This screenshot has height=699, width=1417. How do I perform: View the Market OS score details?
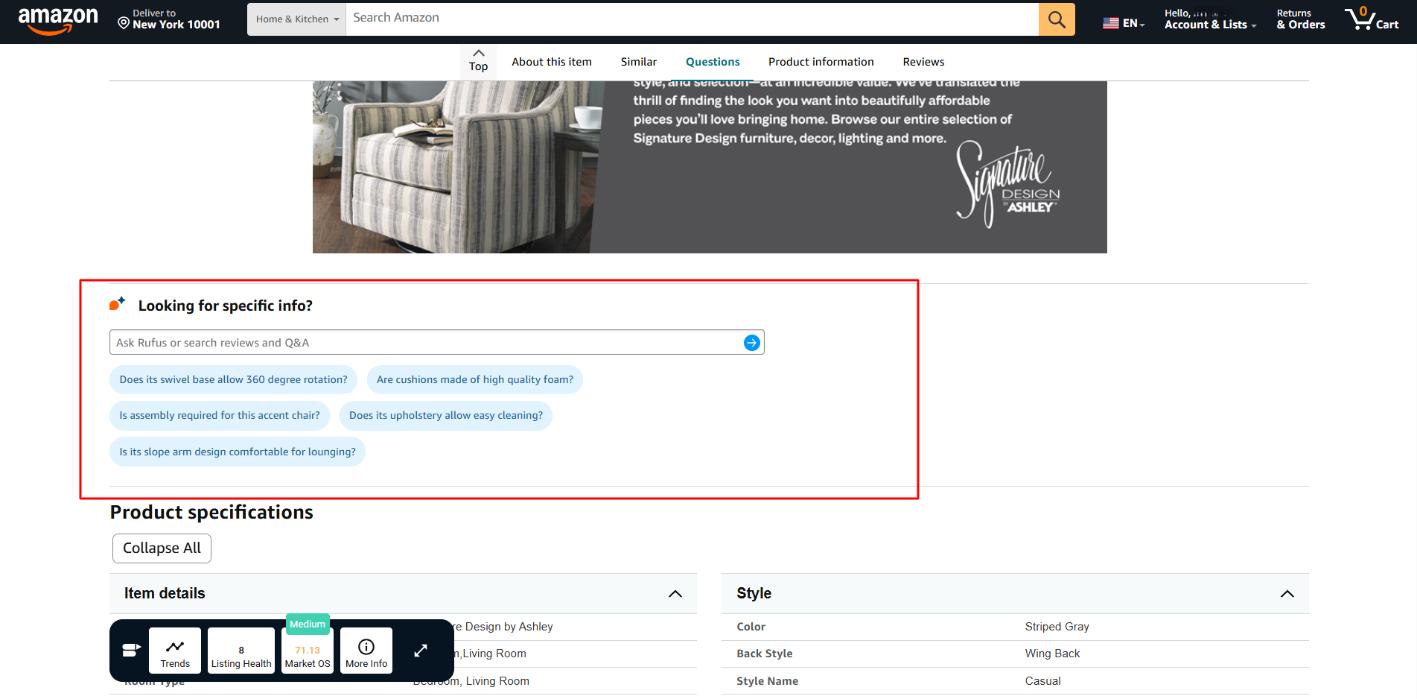point(306,651)
